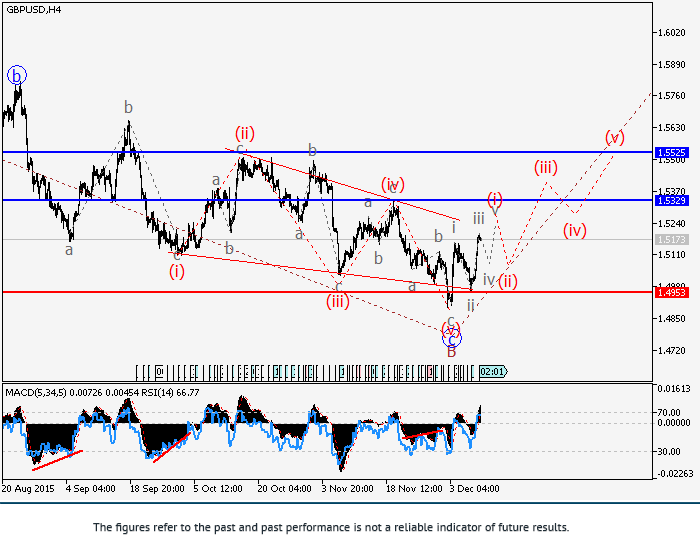Select the circled blue b wave label
The height and width of the screenshot is (552, 700).
tap(17, 76)
